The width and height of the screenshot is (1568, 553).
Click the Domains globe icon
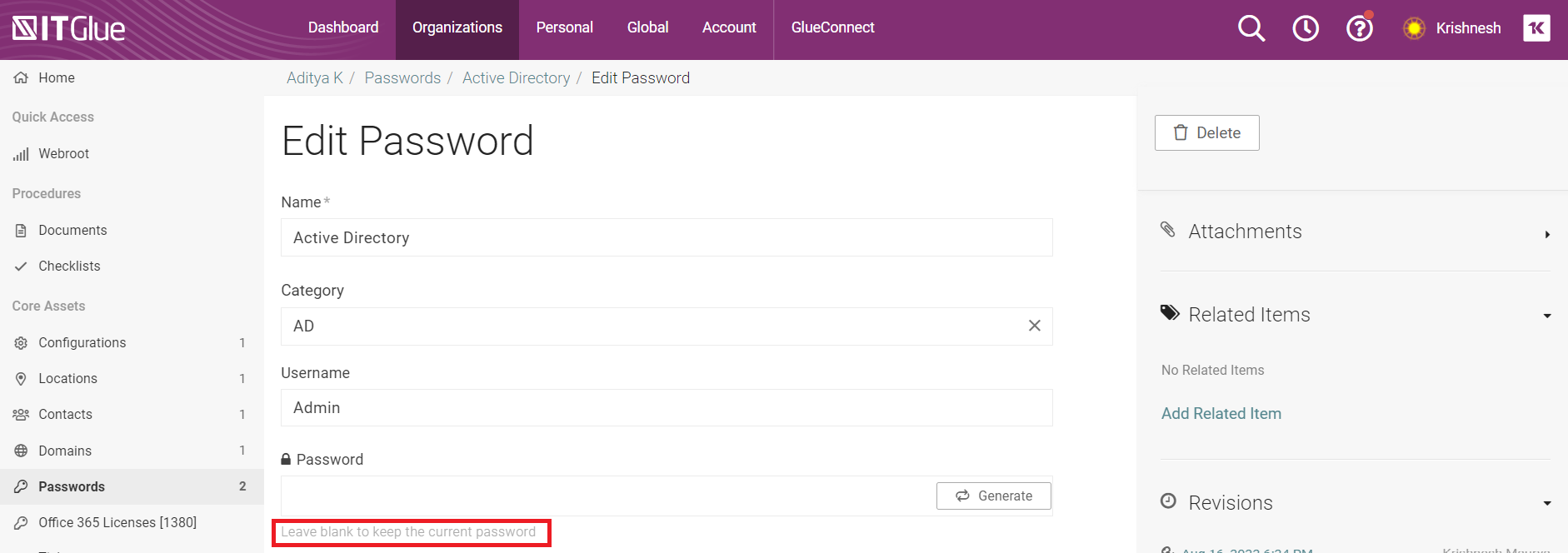tap(21, 451)
